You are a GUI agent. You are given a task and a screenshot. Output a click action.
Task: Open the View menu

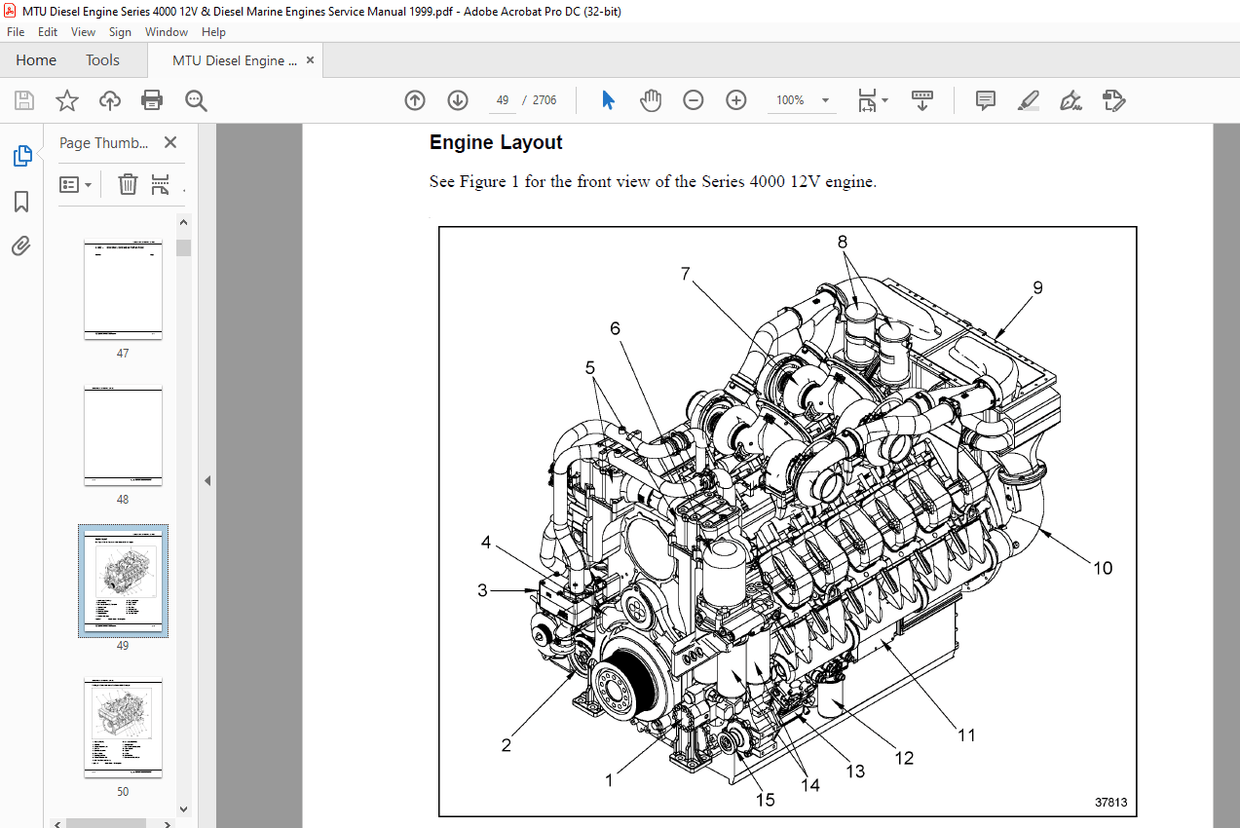pyautogui.click(x=83, y=31)
